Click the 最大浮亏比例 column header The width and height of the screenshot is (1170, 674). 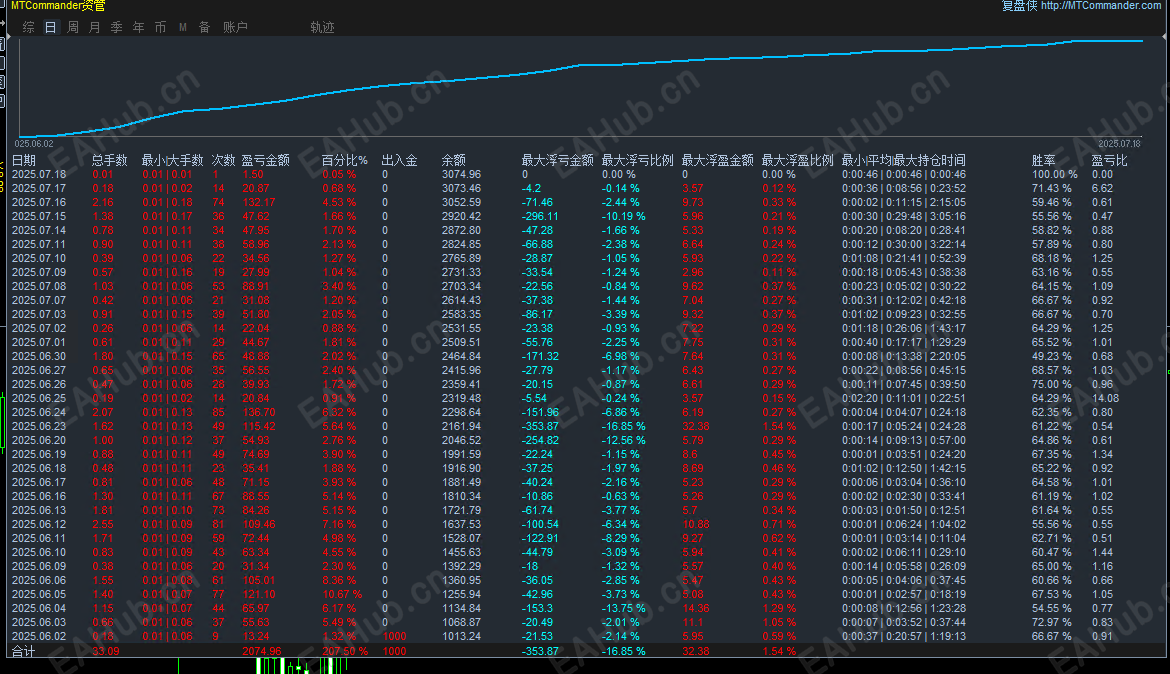(x=638, y=160)
